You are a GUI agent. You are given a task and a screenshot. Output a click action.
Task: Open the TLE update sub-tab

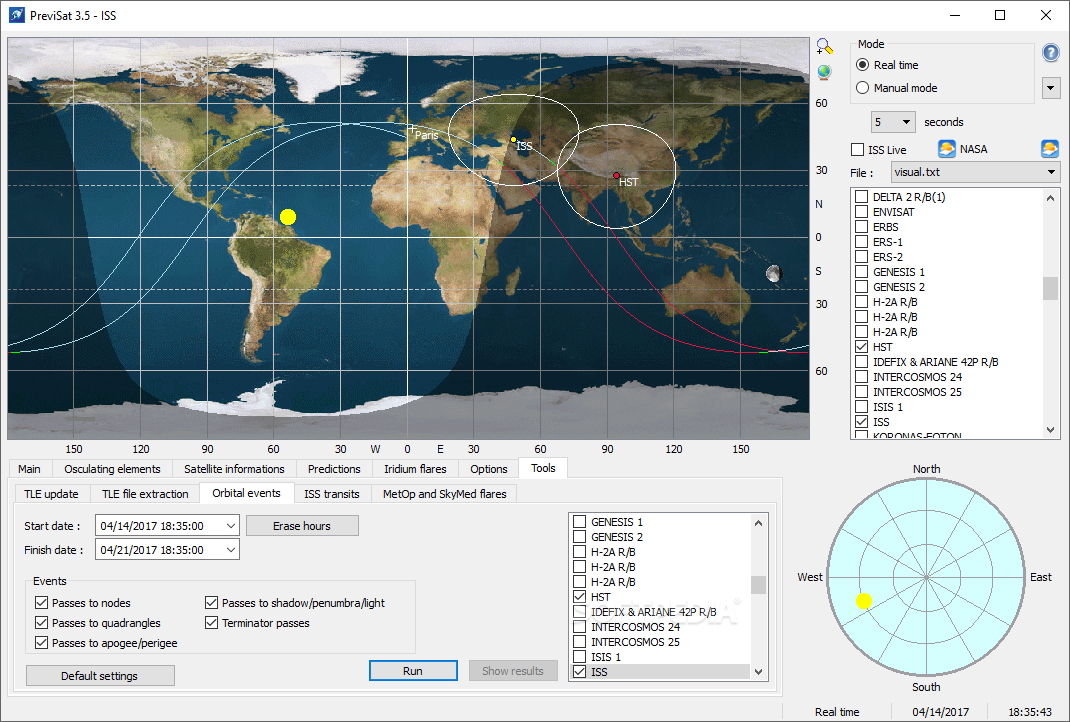click(x=51, y=494)
